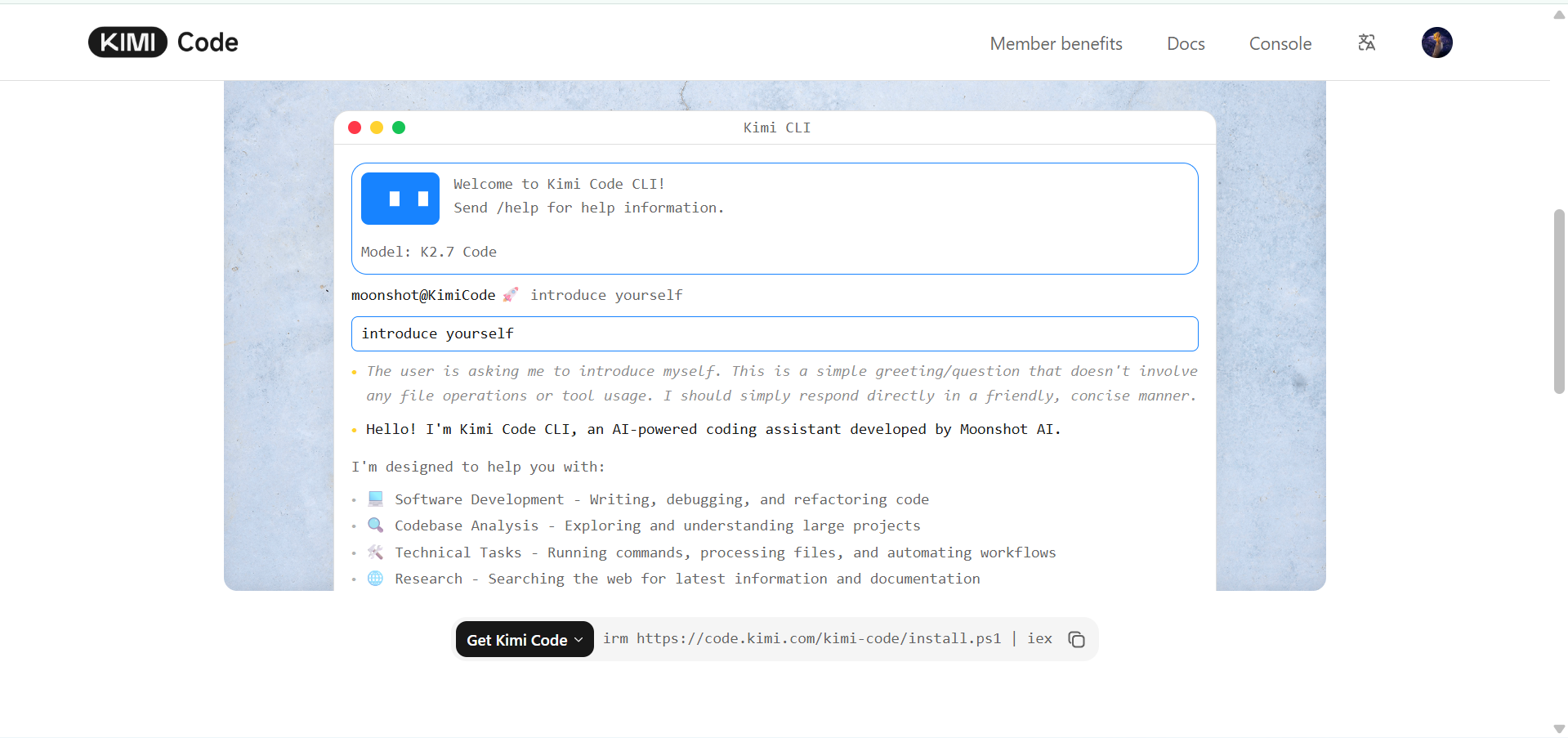Click the italic 'The user is asking' reasoning text
This screenshot has height=738, width=1568.
pyautogui.click(x=782, y=383)
